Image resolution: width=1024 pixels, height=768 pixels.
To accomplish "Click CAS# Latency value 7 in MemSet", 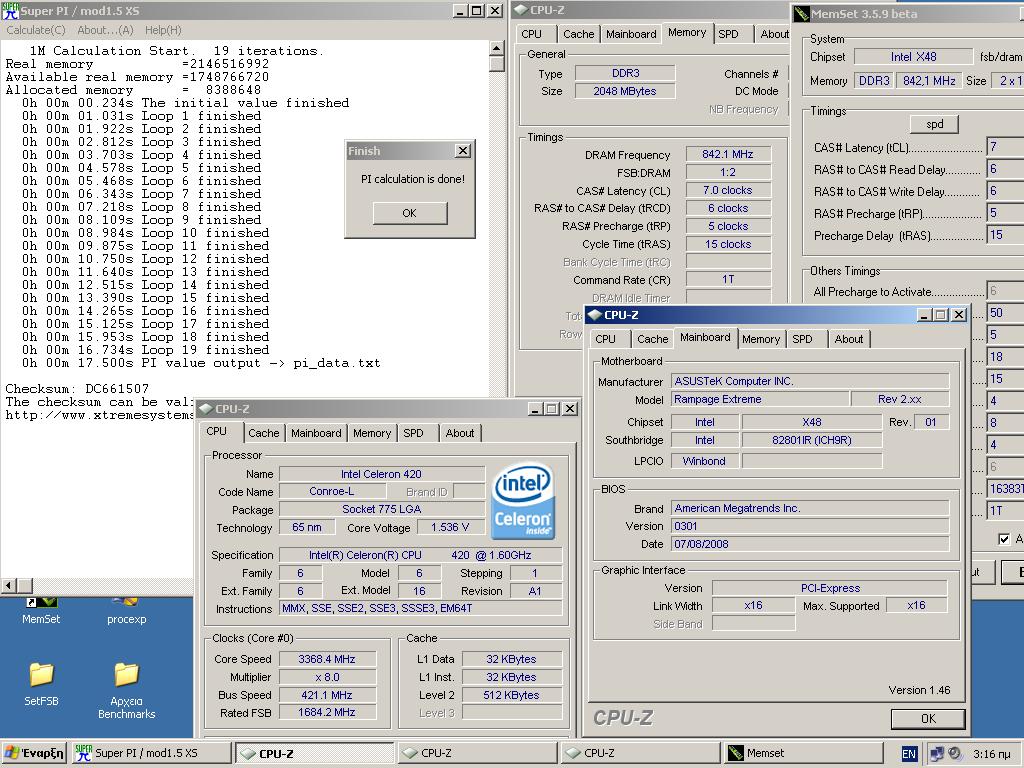I will tap(1004, 147).
